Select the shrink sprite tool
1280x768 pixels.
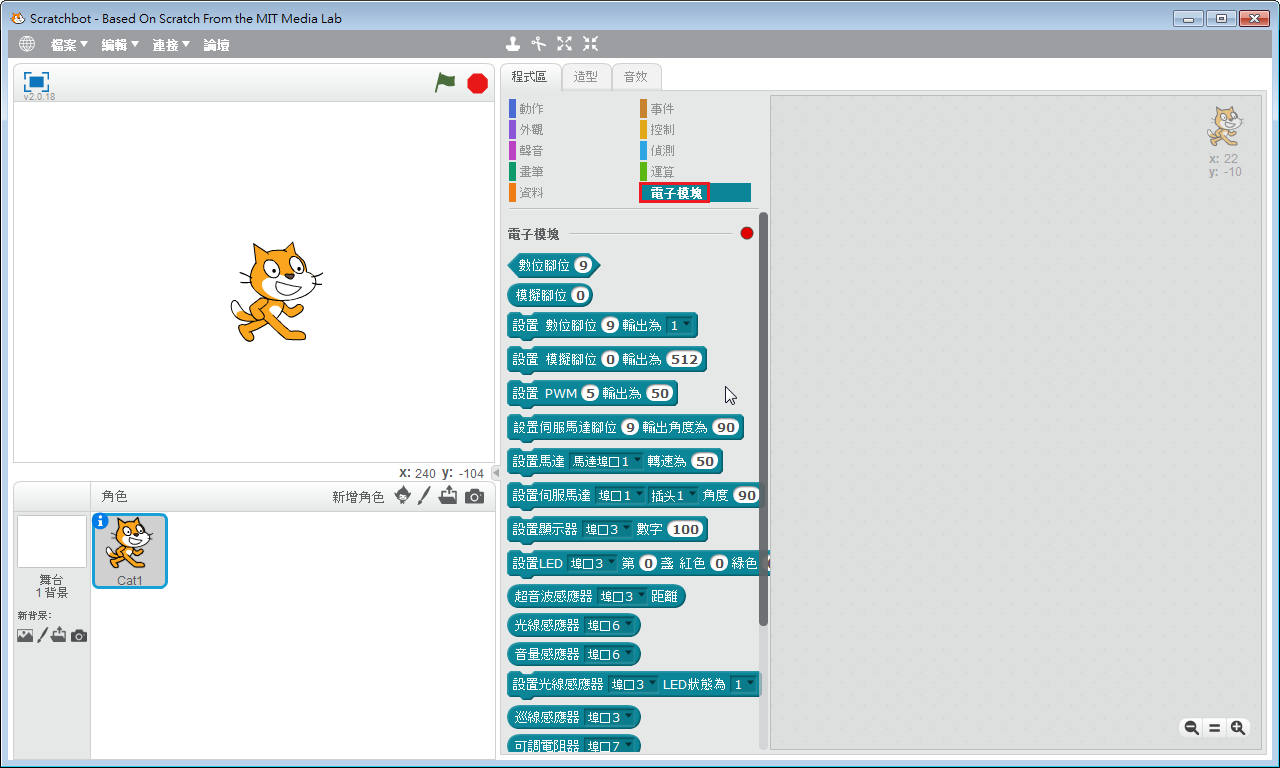point(591,43)
